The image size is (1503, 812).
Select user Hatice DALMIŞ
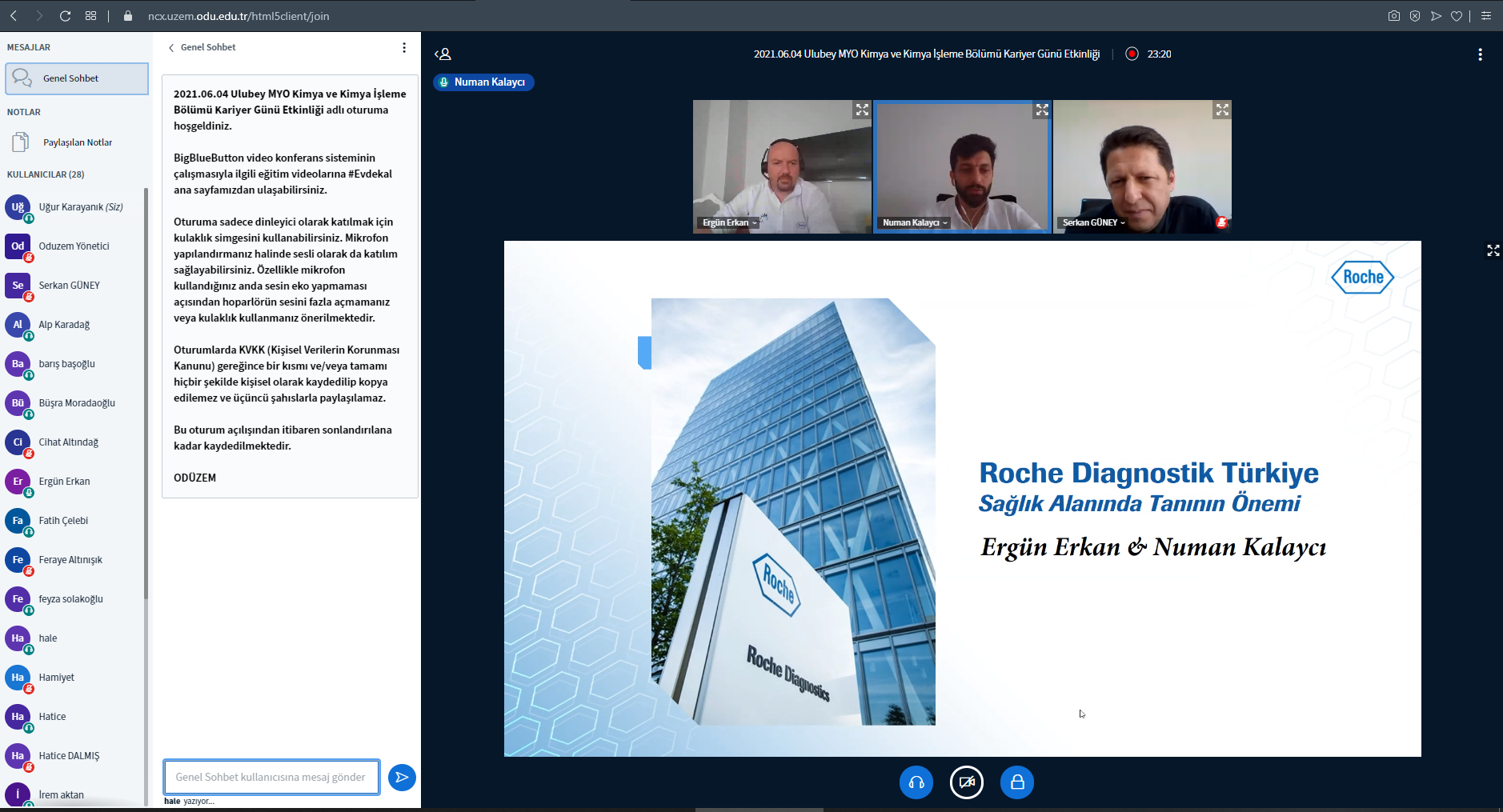point(74,756)
